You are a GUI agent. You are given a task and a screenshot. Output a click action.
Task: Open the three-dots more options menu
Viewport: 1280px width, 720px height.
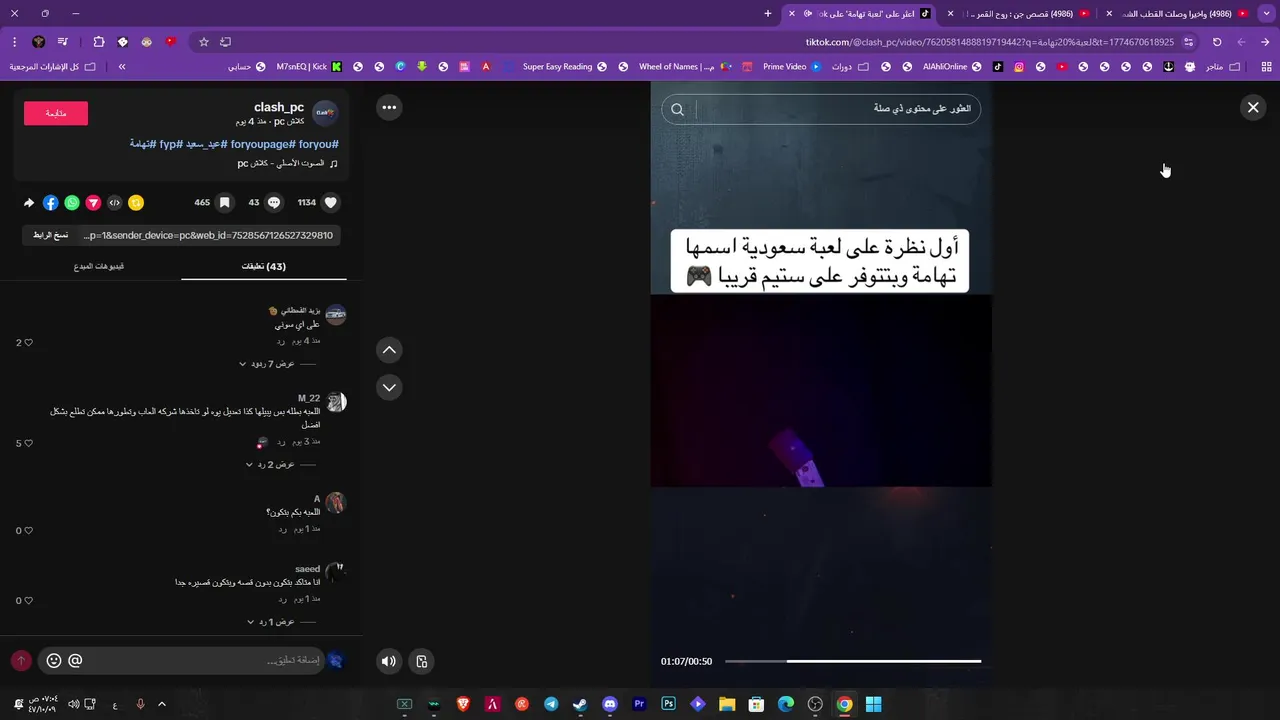click(x=389, y=107)
